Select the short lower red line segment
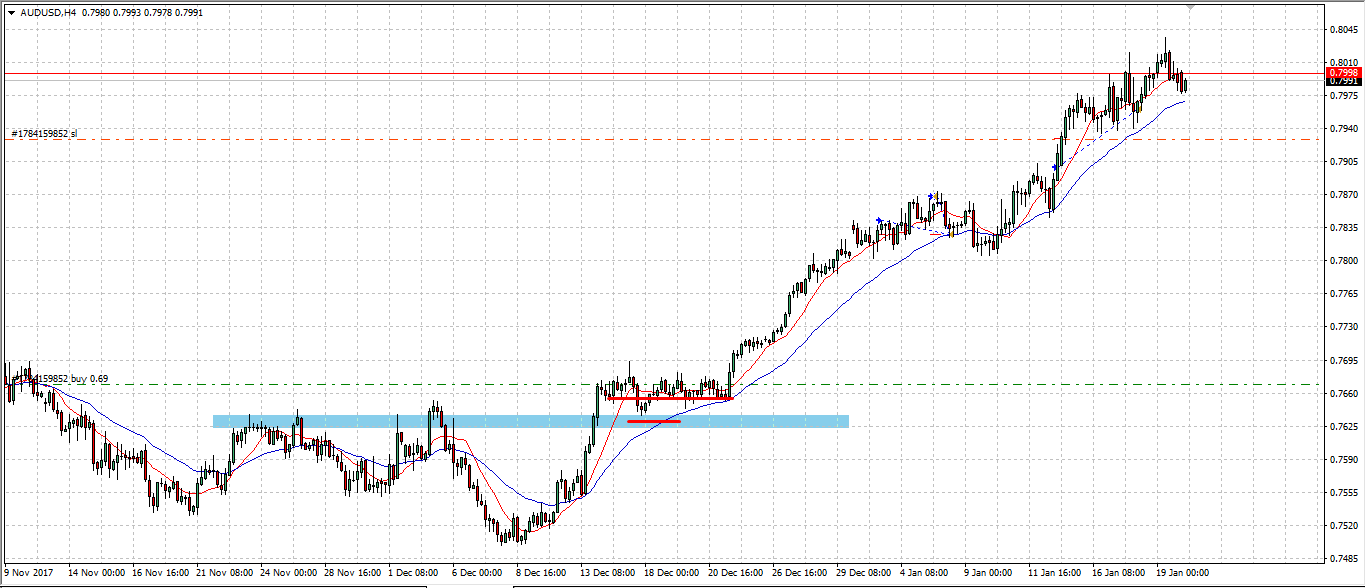1365x588 pixels. [654, 421]
